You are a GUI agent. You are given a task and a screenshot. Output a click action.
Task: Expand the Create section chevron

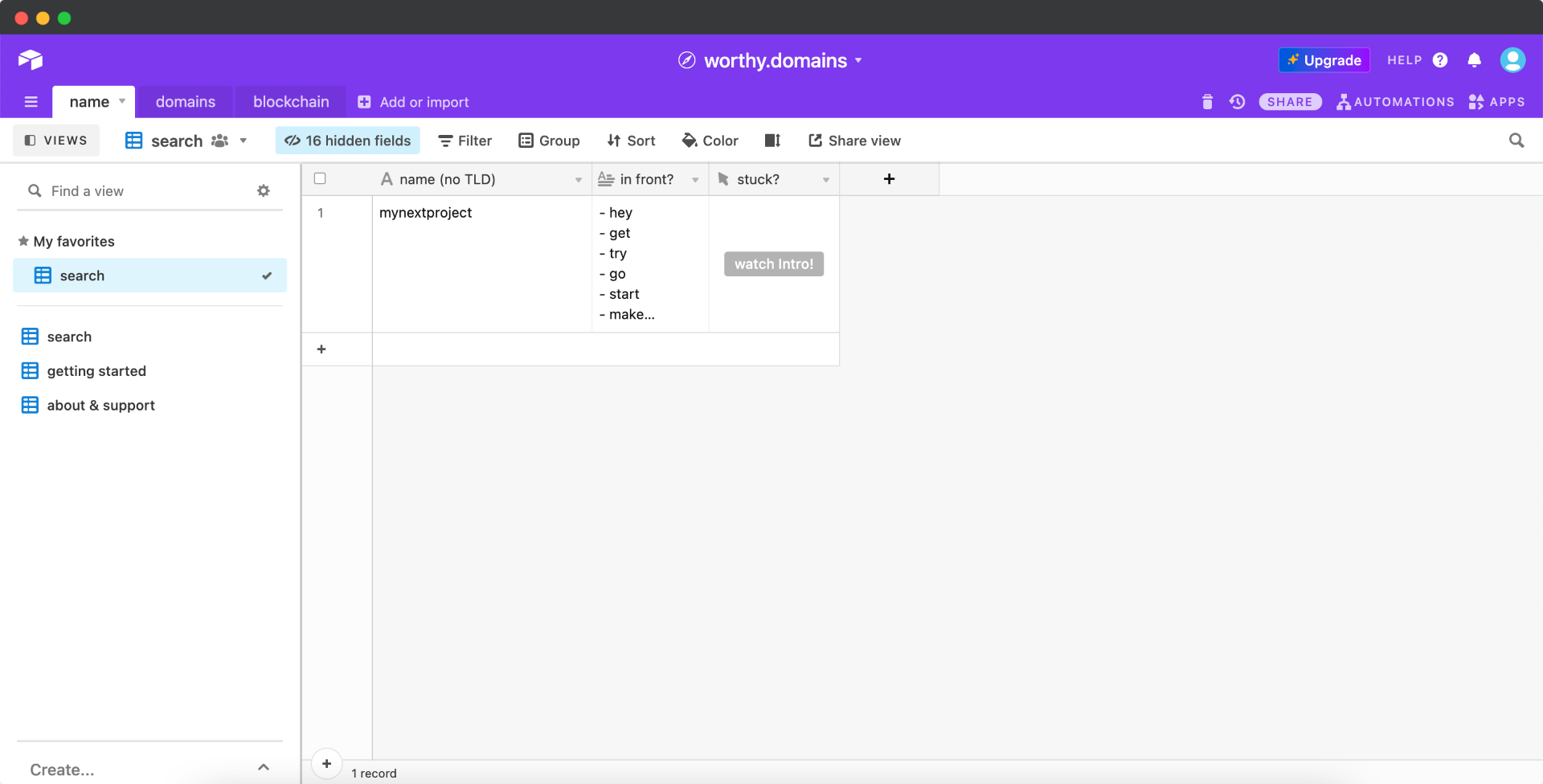264,768
